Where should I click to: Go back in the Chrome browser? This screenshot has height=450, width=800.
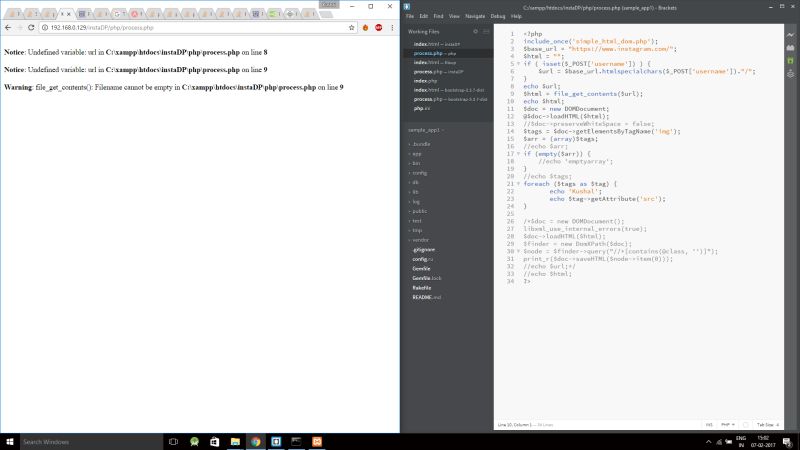8,28
